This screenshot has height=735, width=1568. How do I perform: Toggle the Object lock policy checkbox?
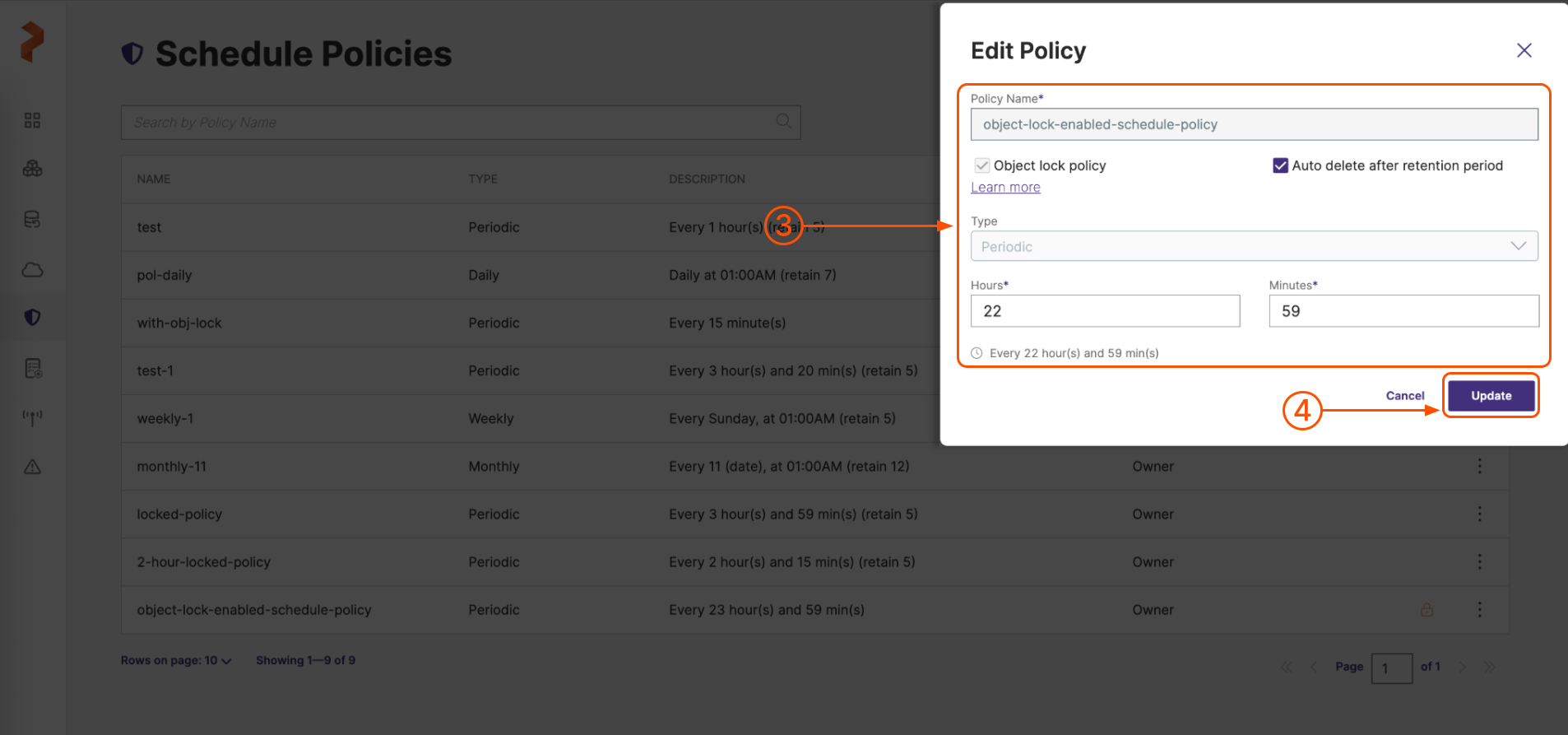pyautogui.click(x=982, y=165)
